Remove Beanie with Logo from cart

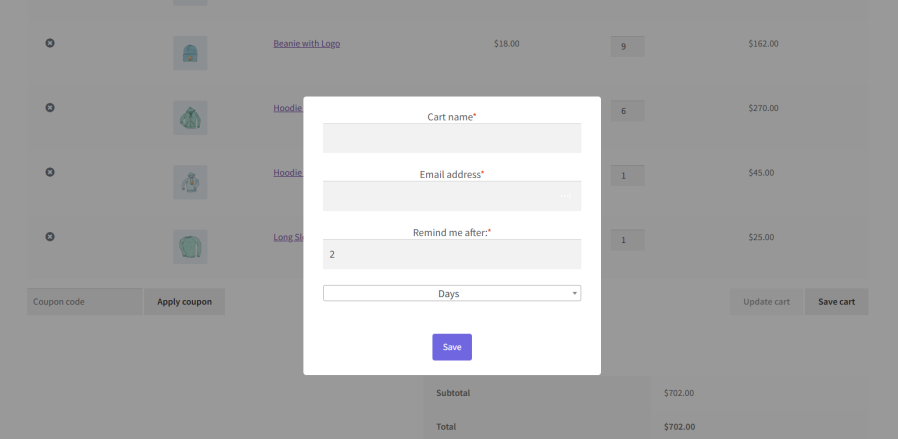50,43
